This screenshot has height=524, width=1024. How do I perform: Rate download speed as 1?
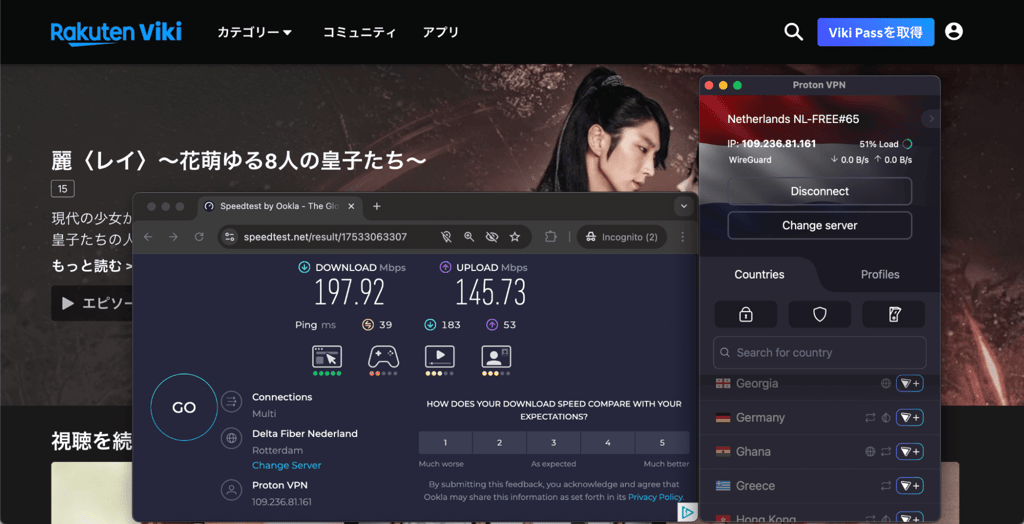[x=445, y=442]
